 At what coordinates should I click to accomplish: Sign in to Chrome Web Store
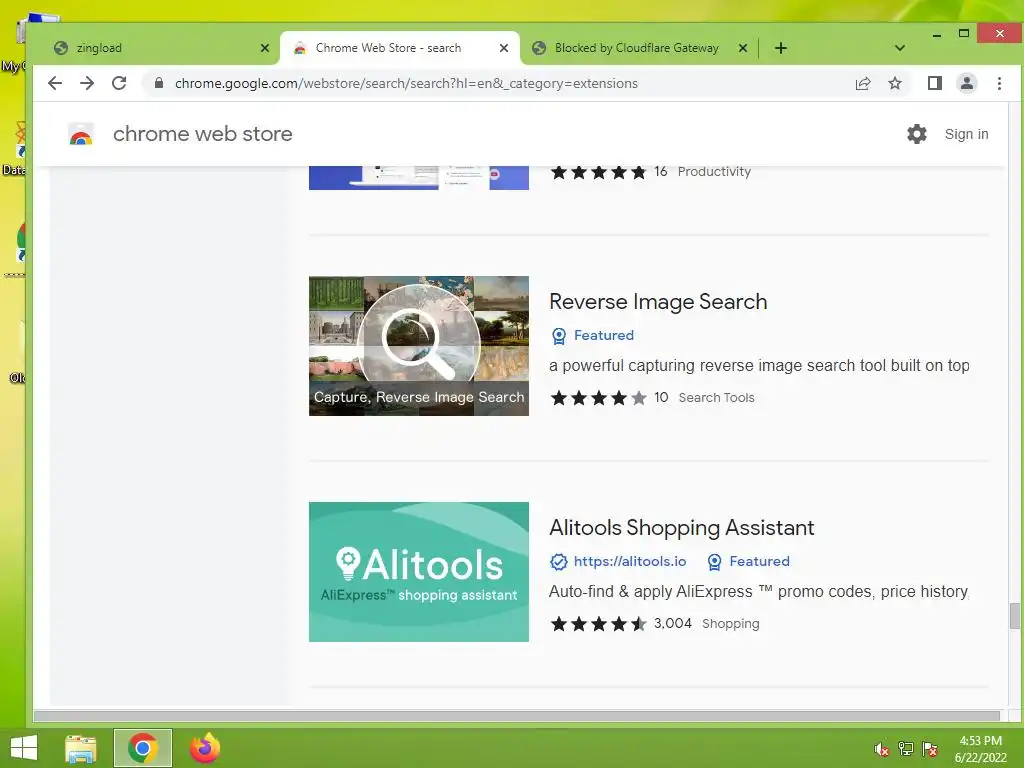[966, 134]
